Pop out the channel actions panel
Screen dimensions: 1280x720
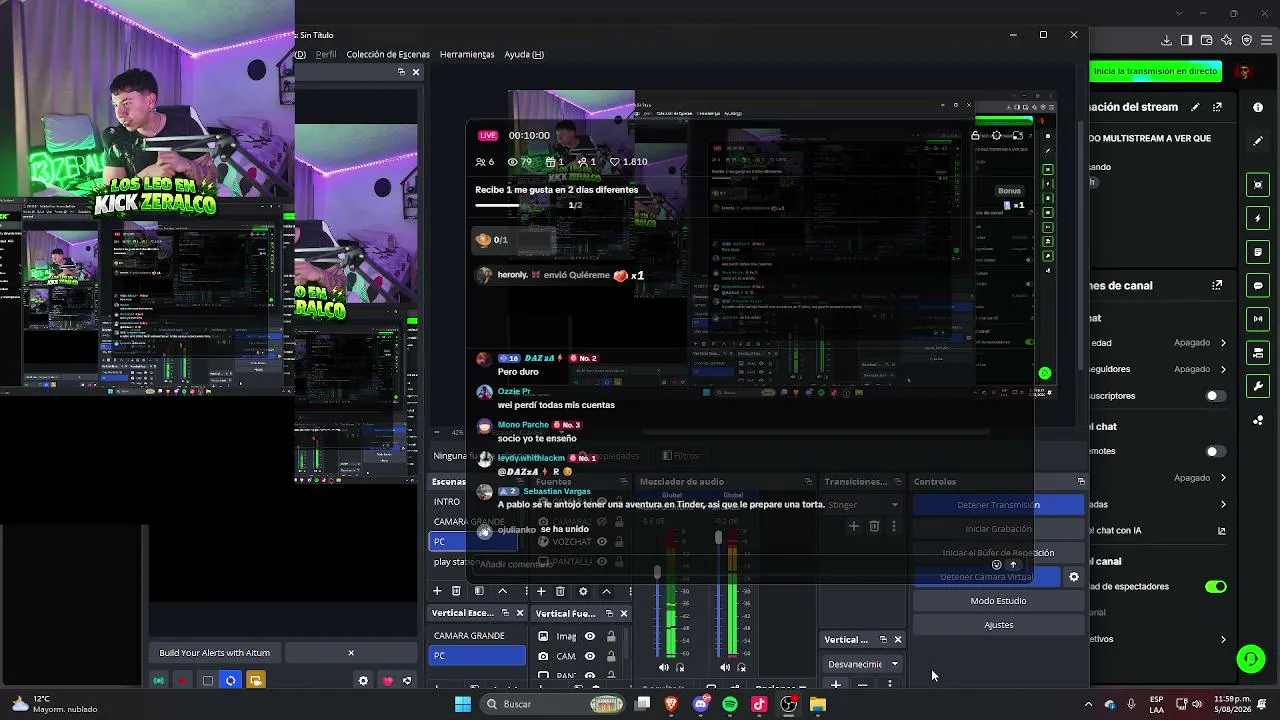pos(1217,285)
